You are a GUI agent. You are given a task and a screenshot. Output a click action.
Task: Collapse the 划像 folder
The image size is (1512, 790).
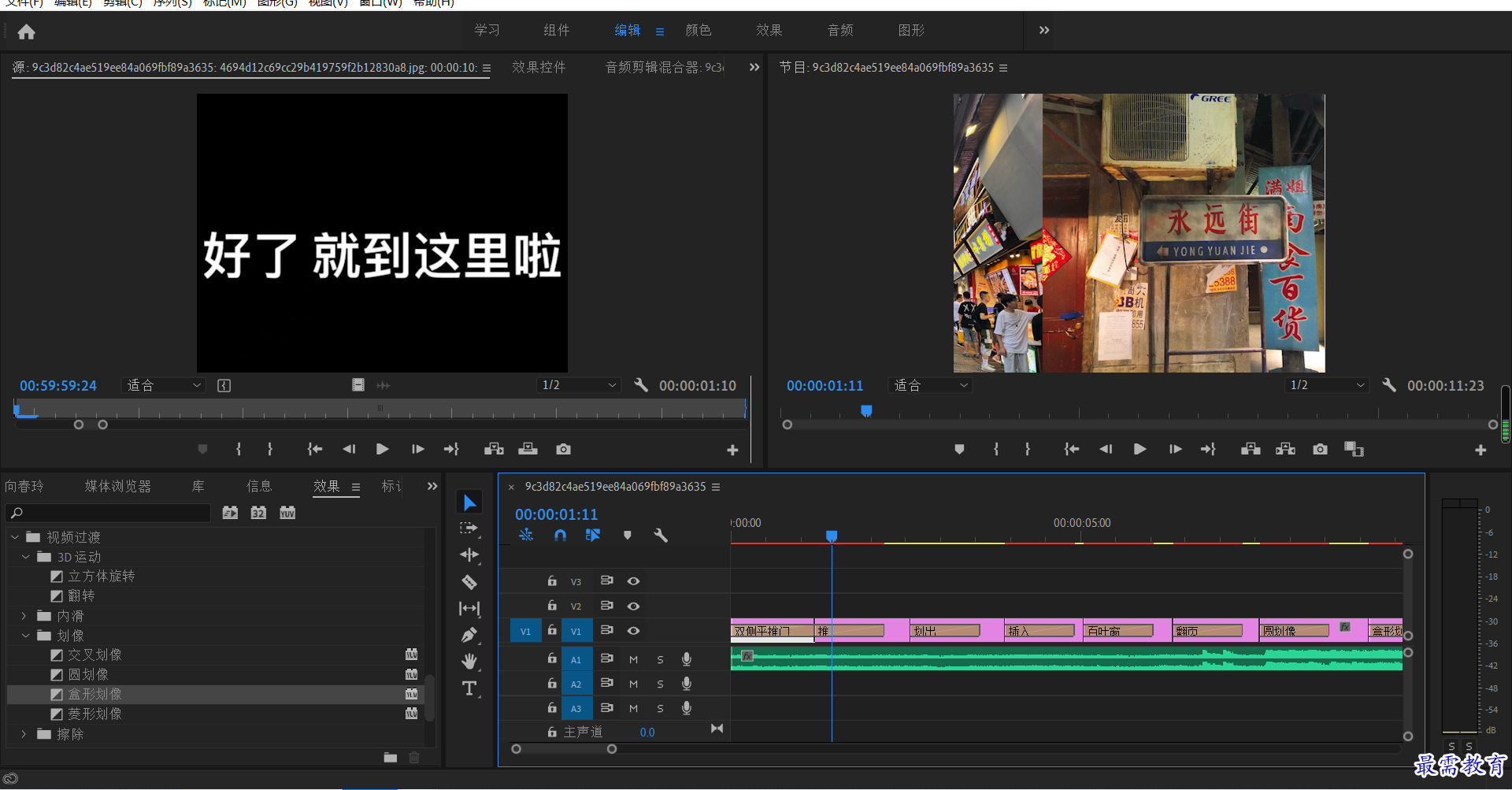pyautogui.click(x=26, y=636)
